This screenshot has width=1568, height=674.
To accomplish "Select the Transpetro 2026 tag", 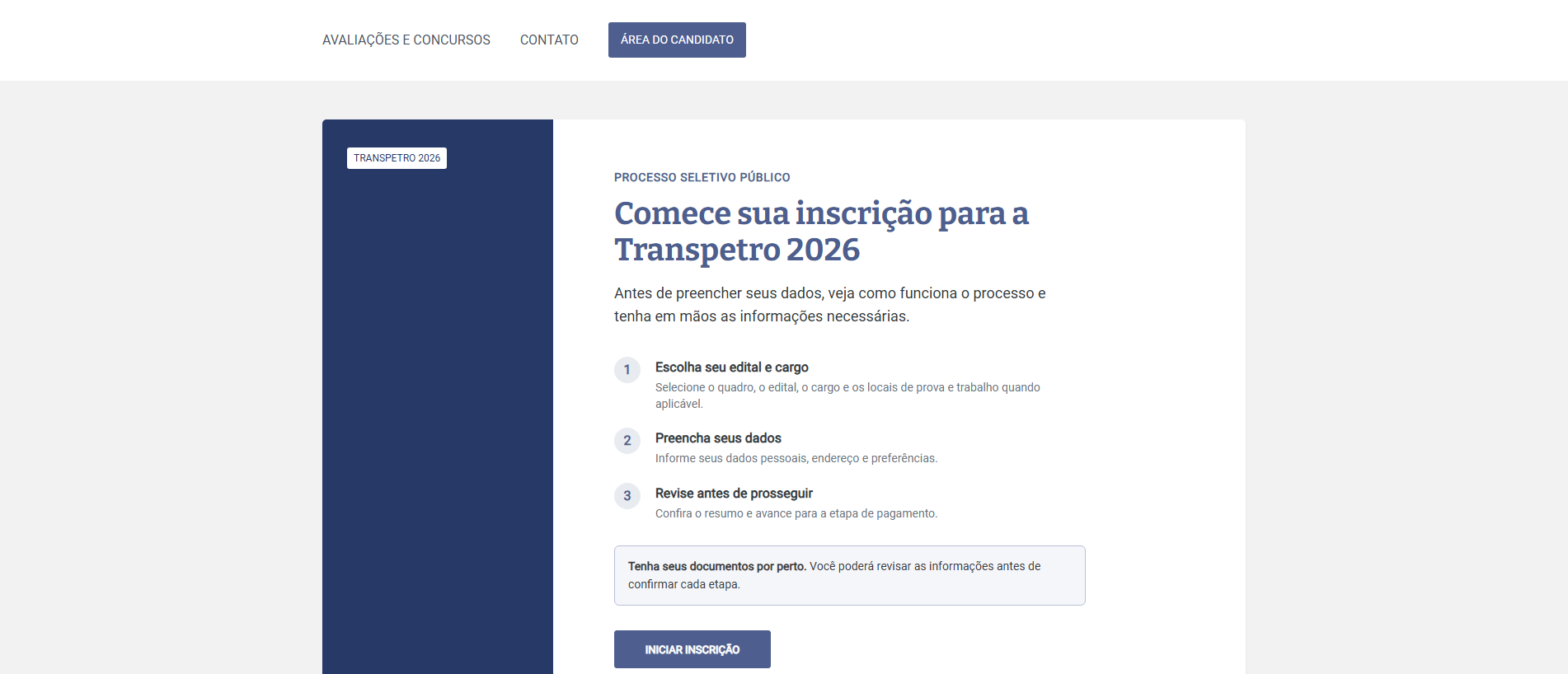I will pyautogui.click(x=397, y=158).
